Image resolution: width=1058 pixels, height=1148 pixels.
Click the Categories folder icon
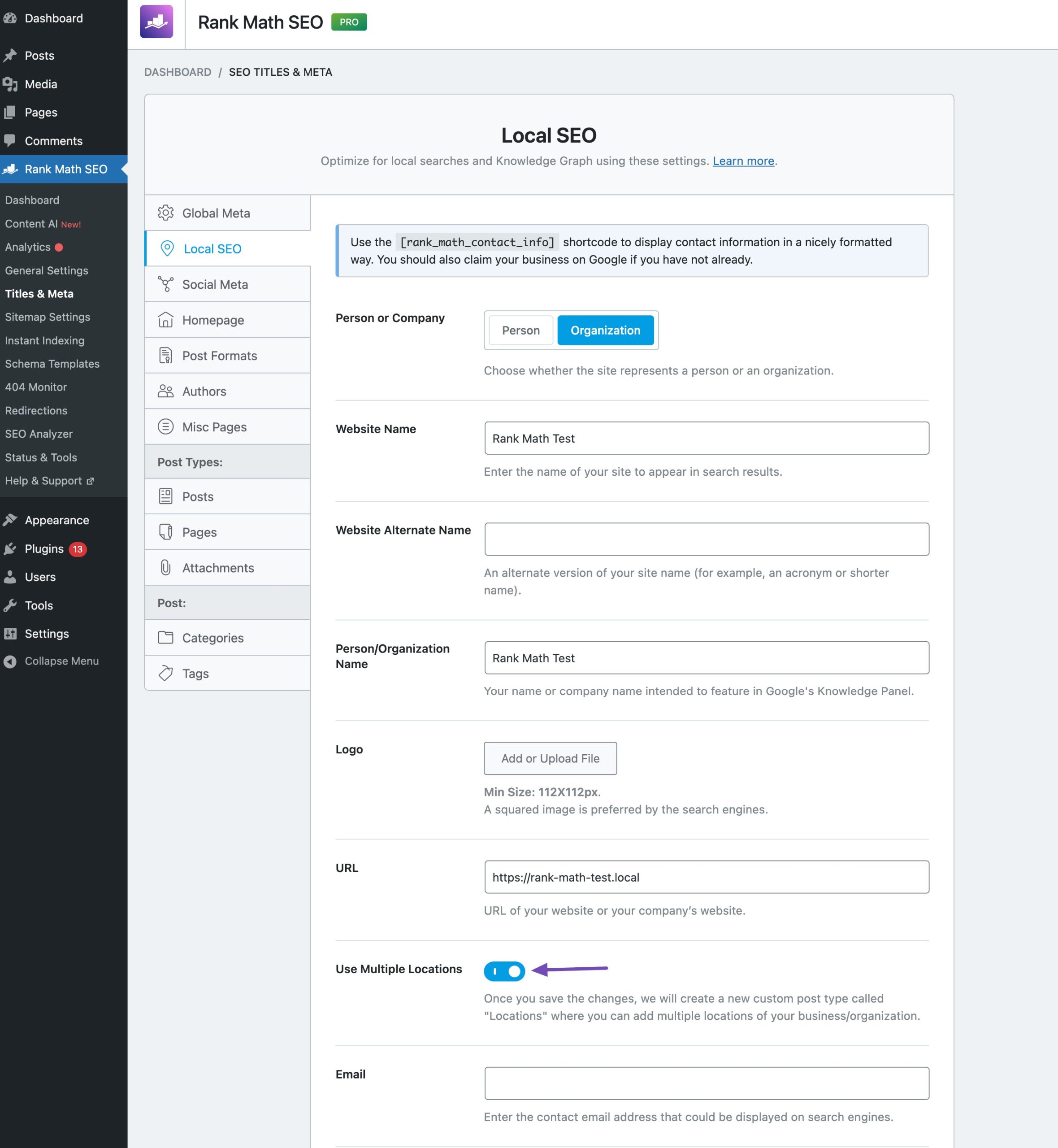[165, 637]
